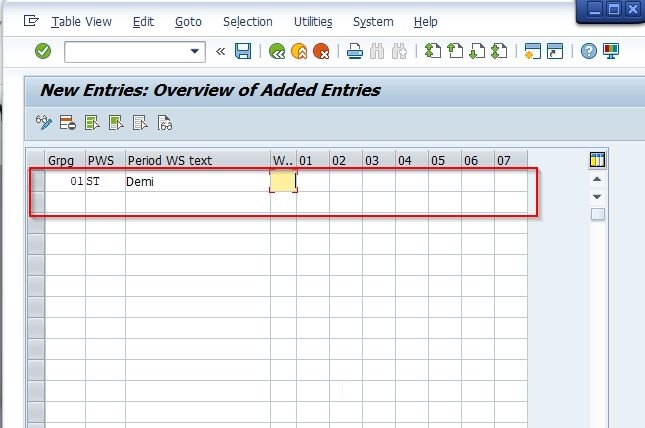Open the Edit menu
This screenshot has height=428, width=645.
tap(143, 21)
